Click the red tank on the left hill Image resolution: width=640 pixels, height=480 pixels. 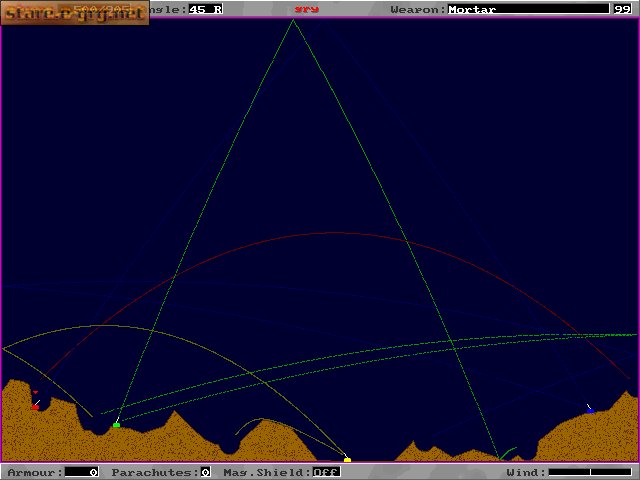pyautogui.click(x=36, y=407)
